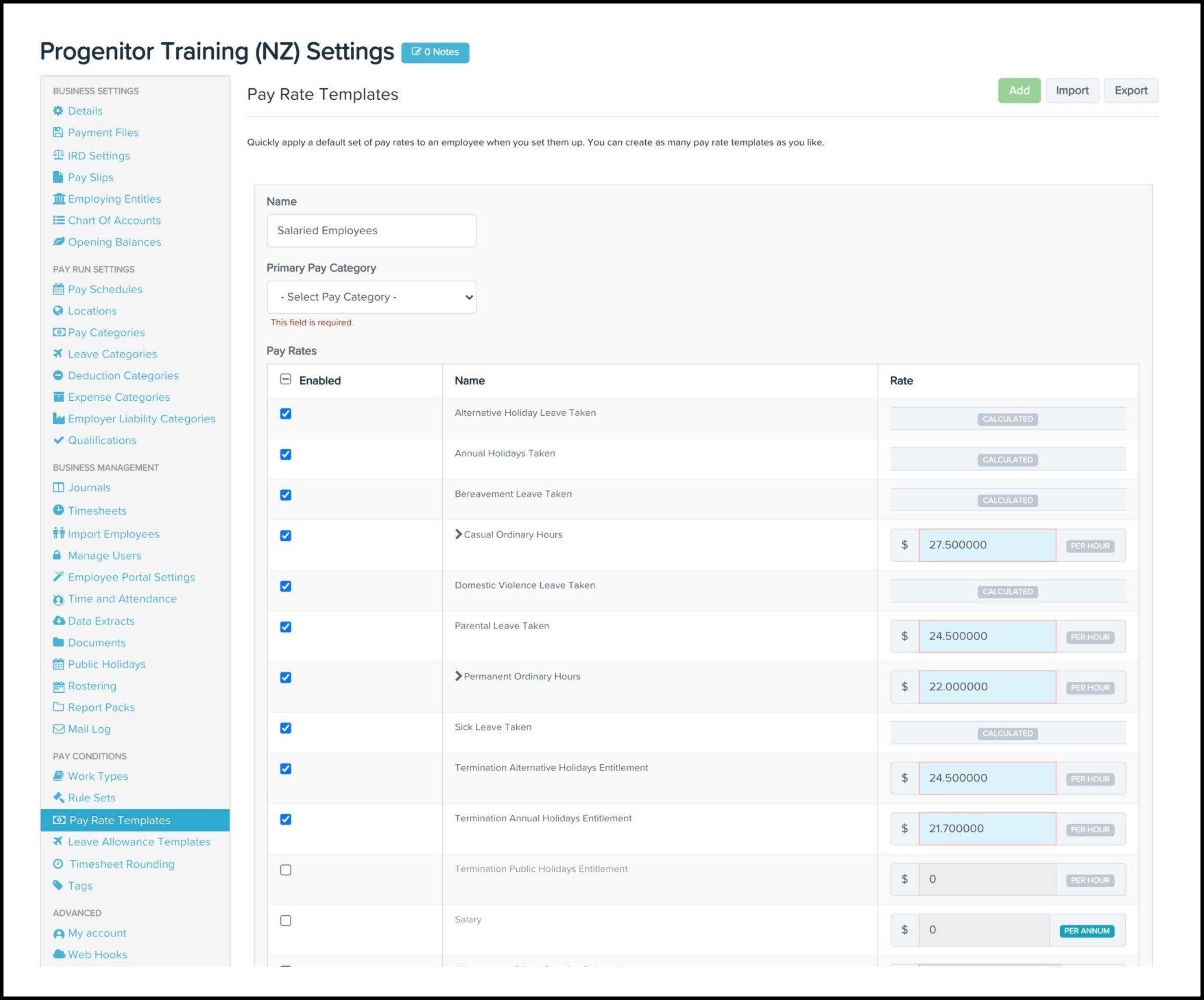Uncheck Alternative Holiday Leave Taken checkbox
Image resolution: width=1204 pixels, height=1000 pixels.
(x=286, y=414)
